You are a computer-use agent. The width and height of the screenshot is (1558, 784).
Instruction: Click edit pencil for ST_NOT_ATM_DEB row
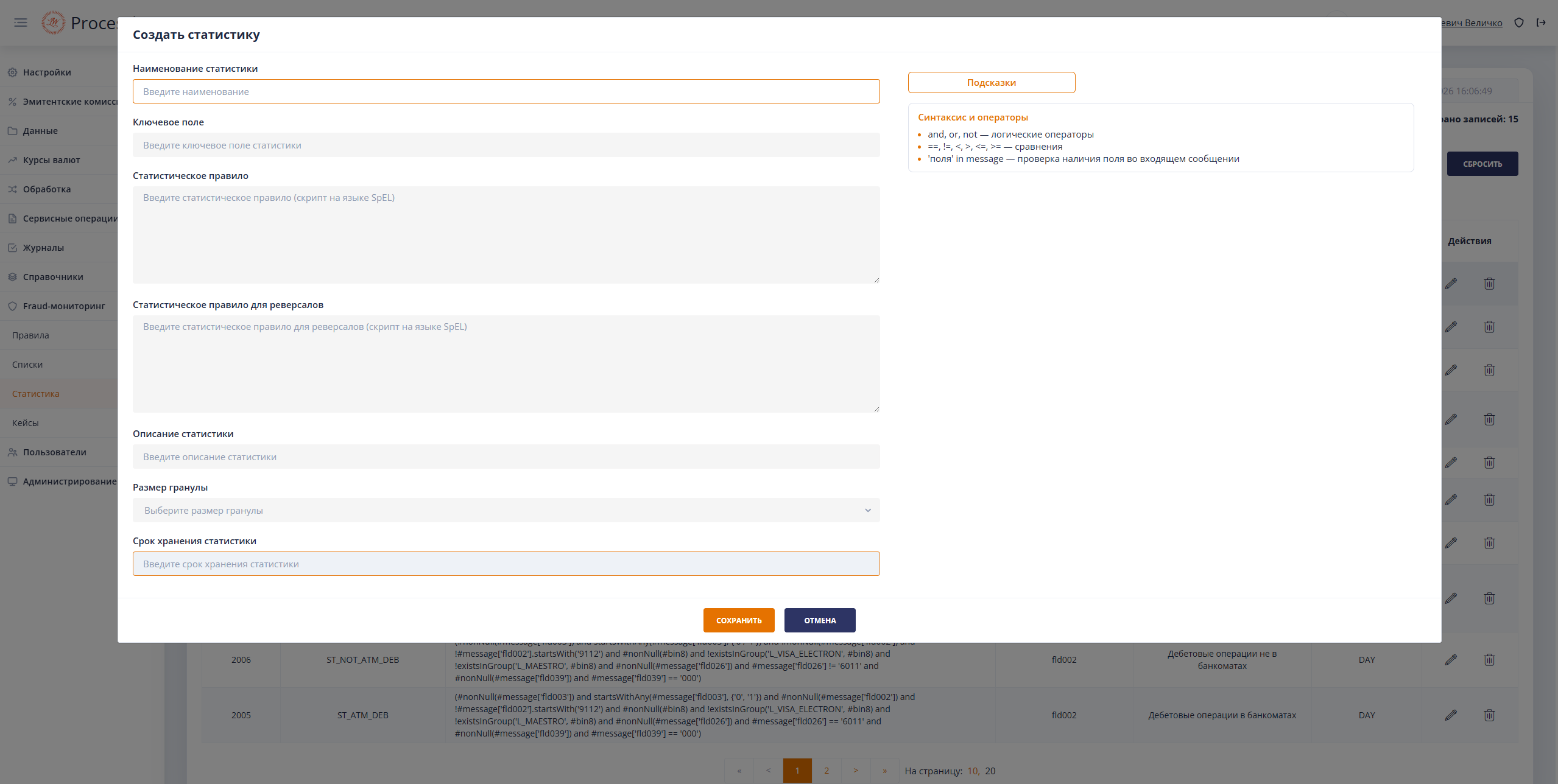1451,660
